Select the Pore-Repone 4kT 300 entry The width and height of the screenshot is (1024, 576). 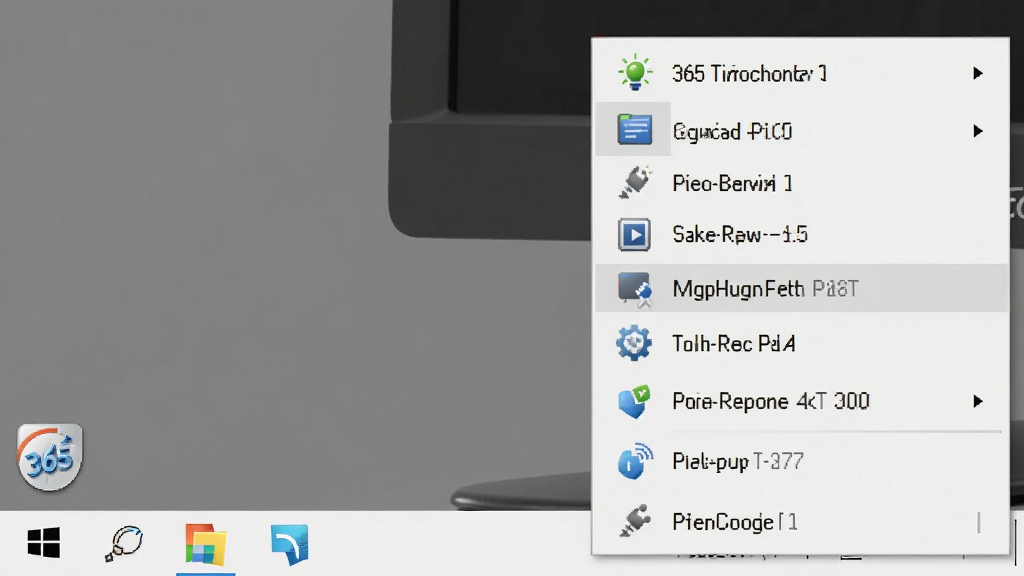801,401
